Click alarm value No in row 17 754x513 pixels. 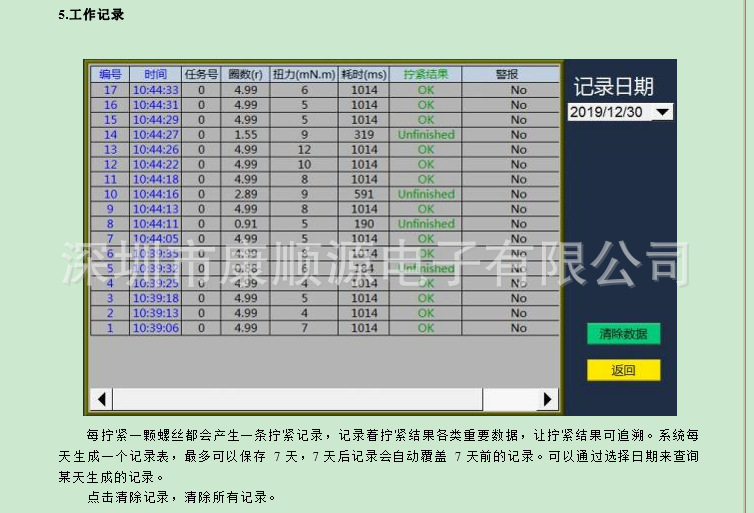(518, 90)
